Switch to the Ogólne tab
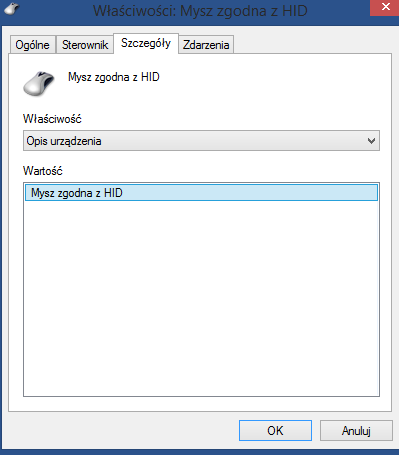The image size is (399, 455). 33,45
